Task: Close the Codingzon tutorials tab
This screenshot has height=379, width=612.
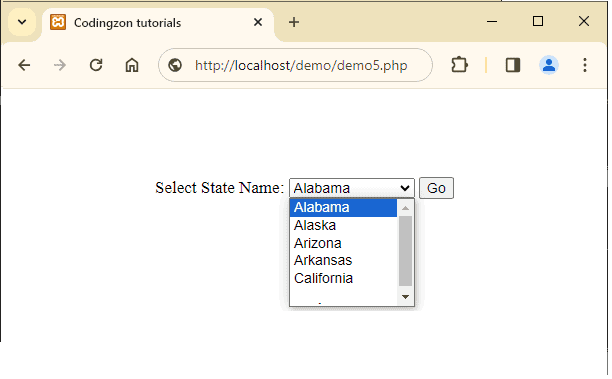Action: [x=258, y=22]
